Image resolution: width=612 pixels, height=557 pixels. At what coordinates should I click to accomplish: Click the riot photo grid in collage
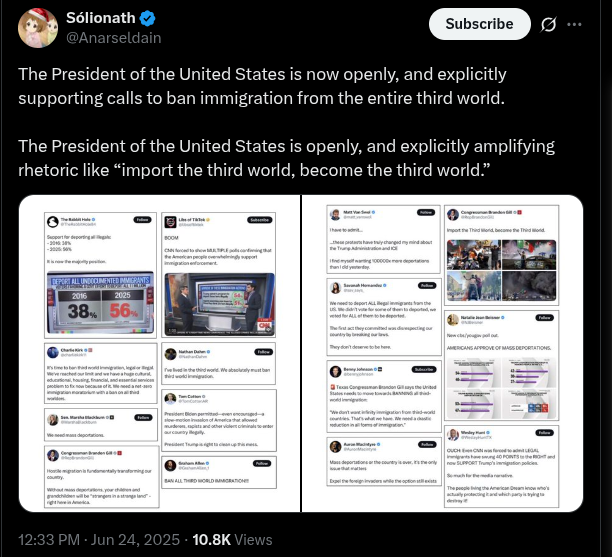pos(501,270)
